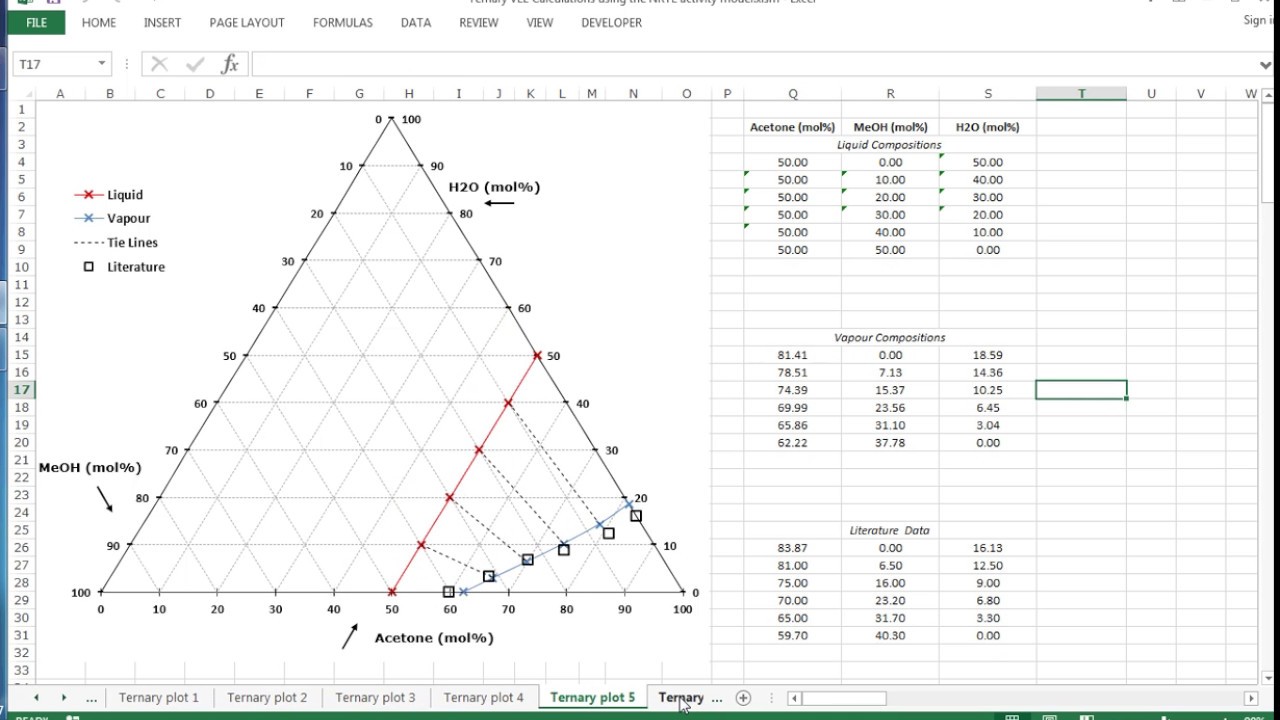Select the Vapour legend entry in chart

[x=112, y=218]
